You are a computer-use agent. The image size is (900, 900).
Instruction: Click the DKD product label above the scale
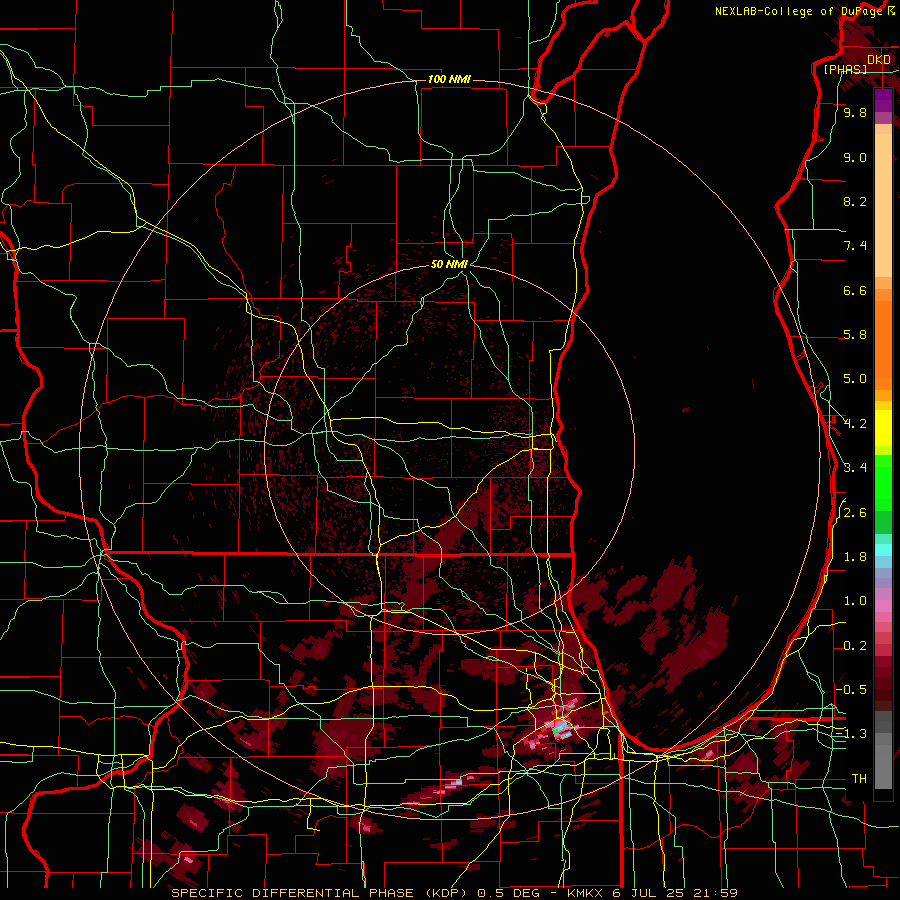point(879,60)
